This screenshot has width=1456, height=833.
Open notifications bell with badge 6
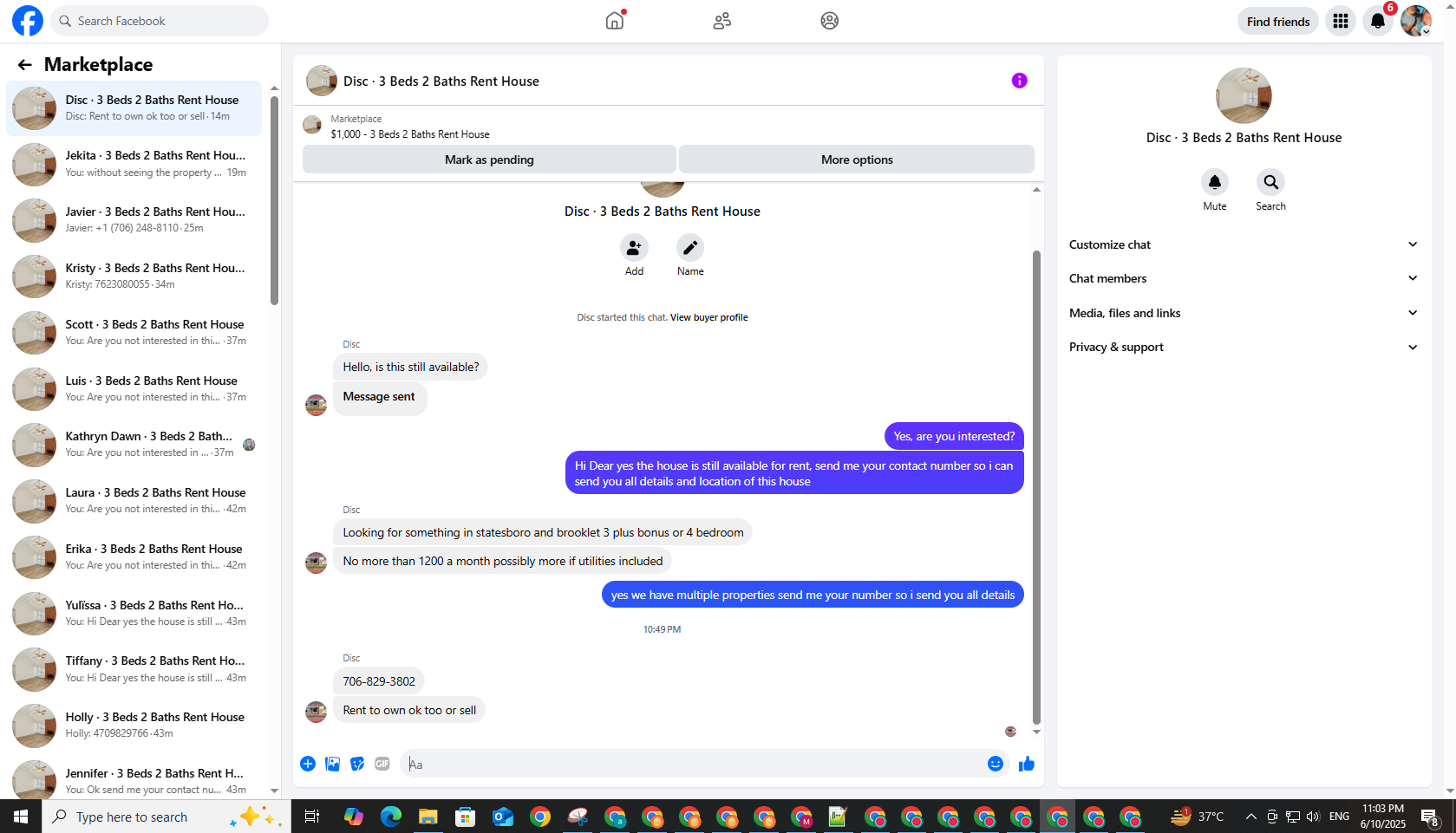[x=1378, y=21]
